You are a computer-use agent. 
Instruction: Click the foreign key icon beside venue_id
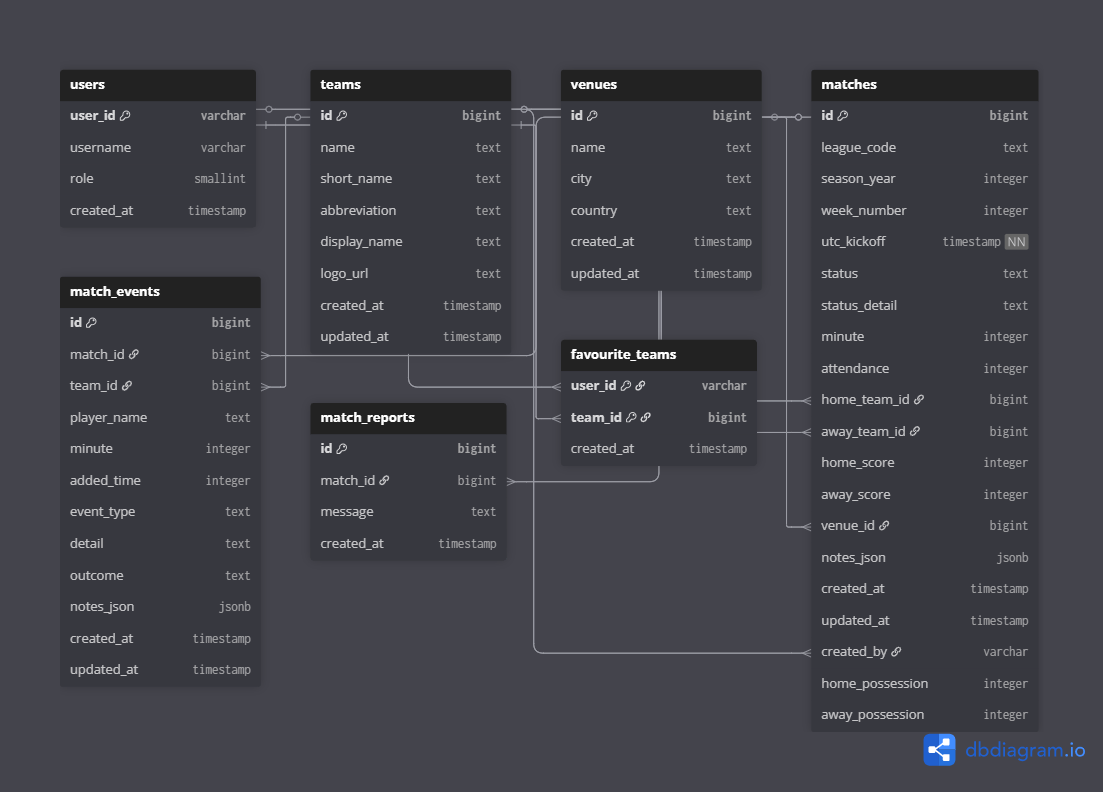click(884, 526)
